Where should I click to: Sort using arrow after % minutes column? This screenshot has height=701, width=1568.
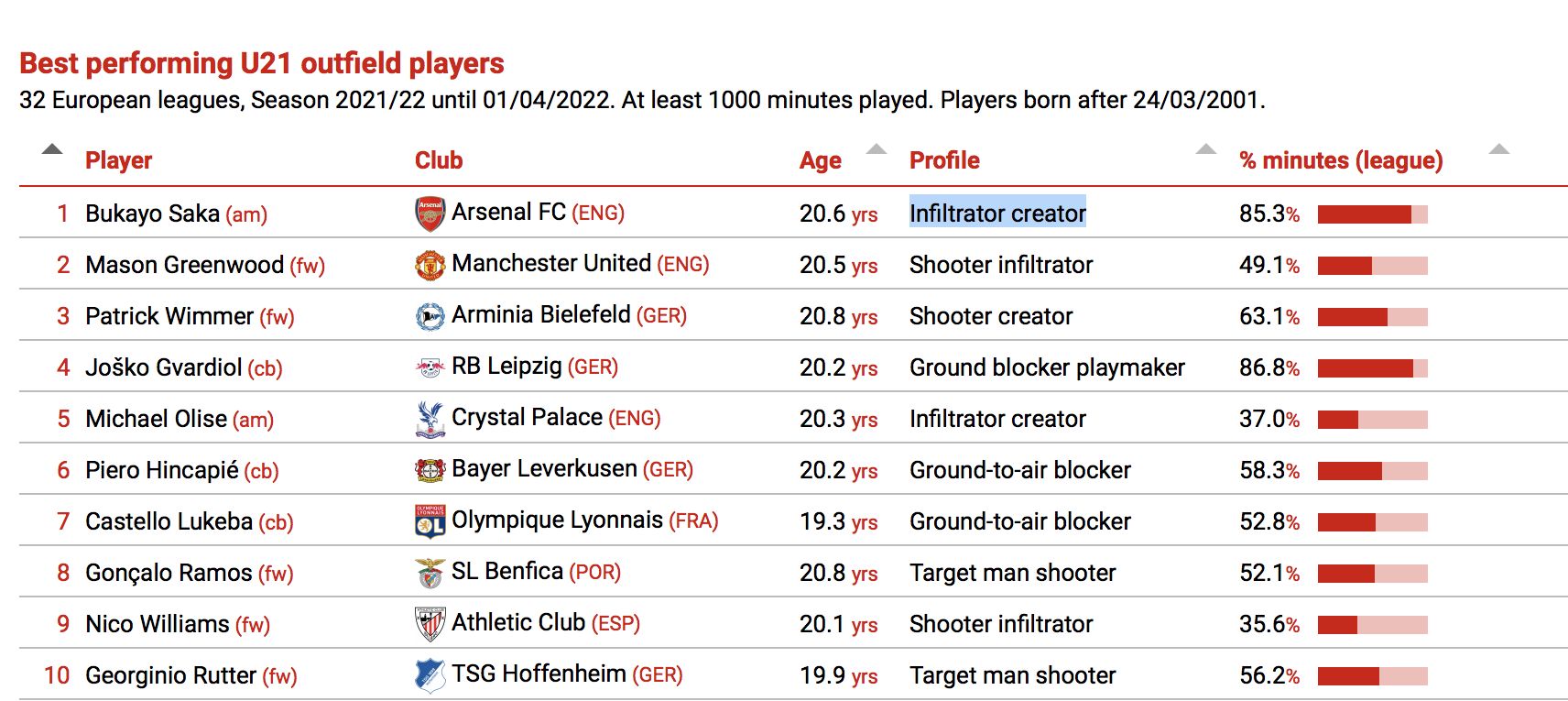pyautogui.click(x=1499, y=149)
